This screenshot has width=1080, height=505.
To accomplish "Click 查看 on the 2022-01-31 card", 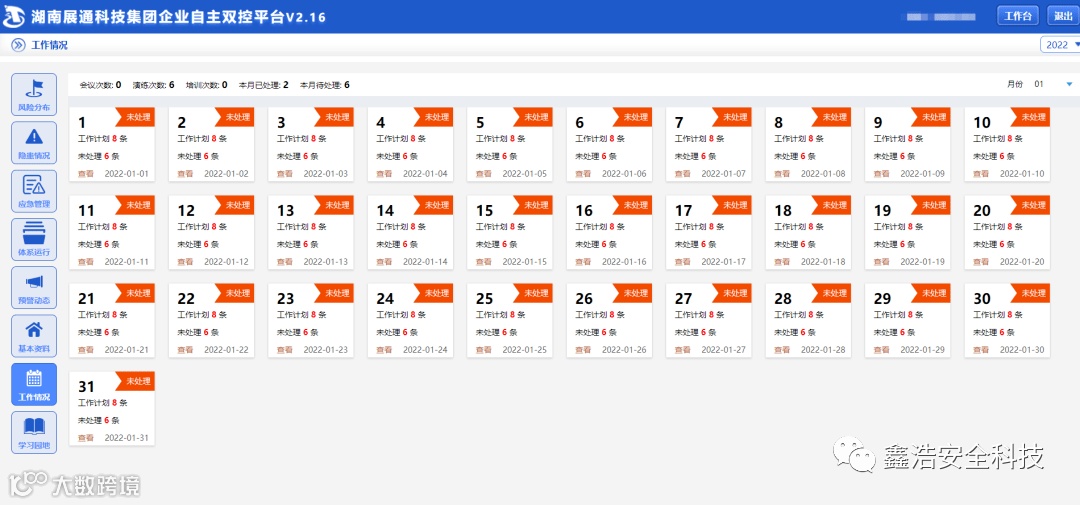I will coord(85,438).
